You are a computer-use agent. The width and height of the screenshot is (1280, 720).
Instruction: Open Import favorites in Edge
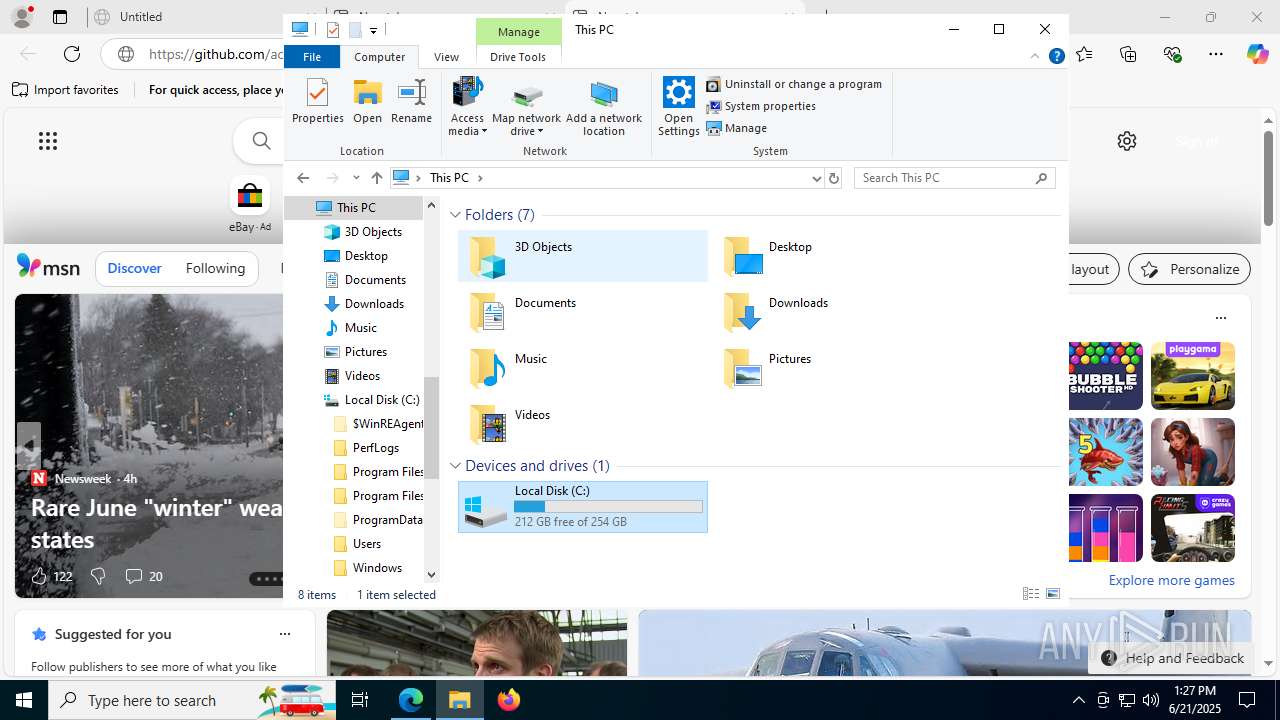[x=65, y=90]
